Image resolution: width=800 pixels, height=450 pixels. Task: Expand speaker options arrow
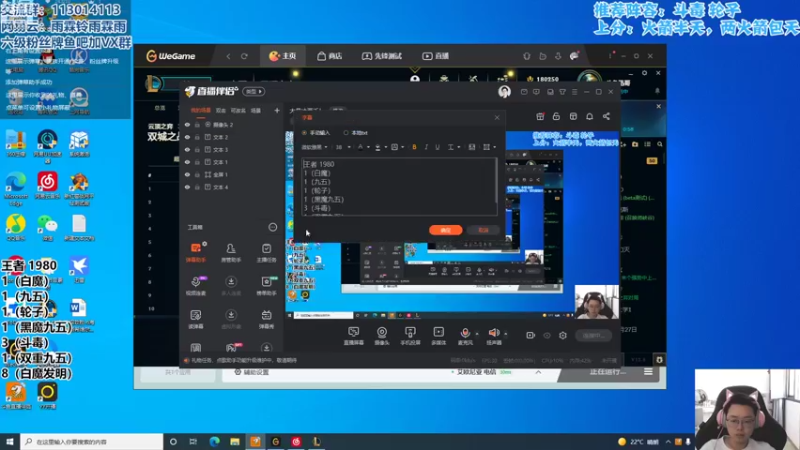pos(506,334)
